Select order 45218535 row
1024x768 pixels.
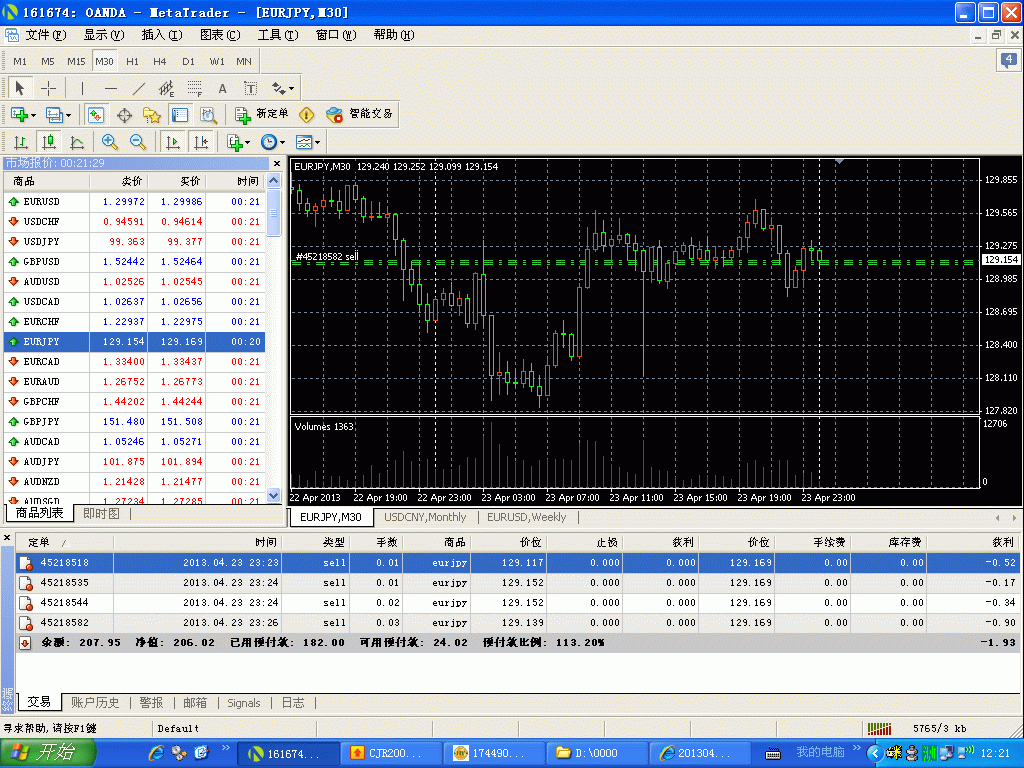pyautogui.click(x=518, y=583)
